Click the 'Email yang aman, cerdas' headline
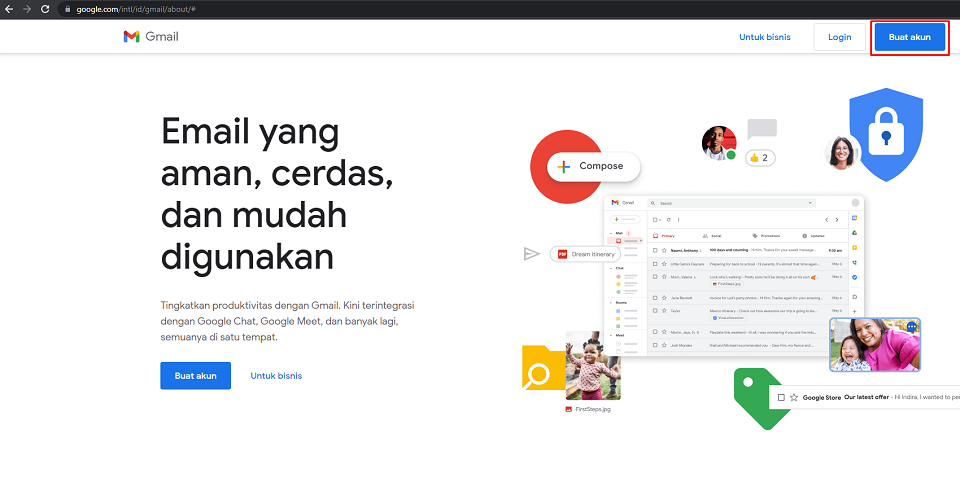960x490 pixels. 277,194
